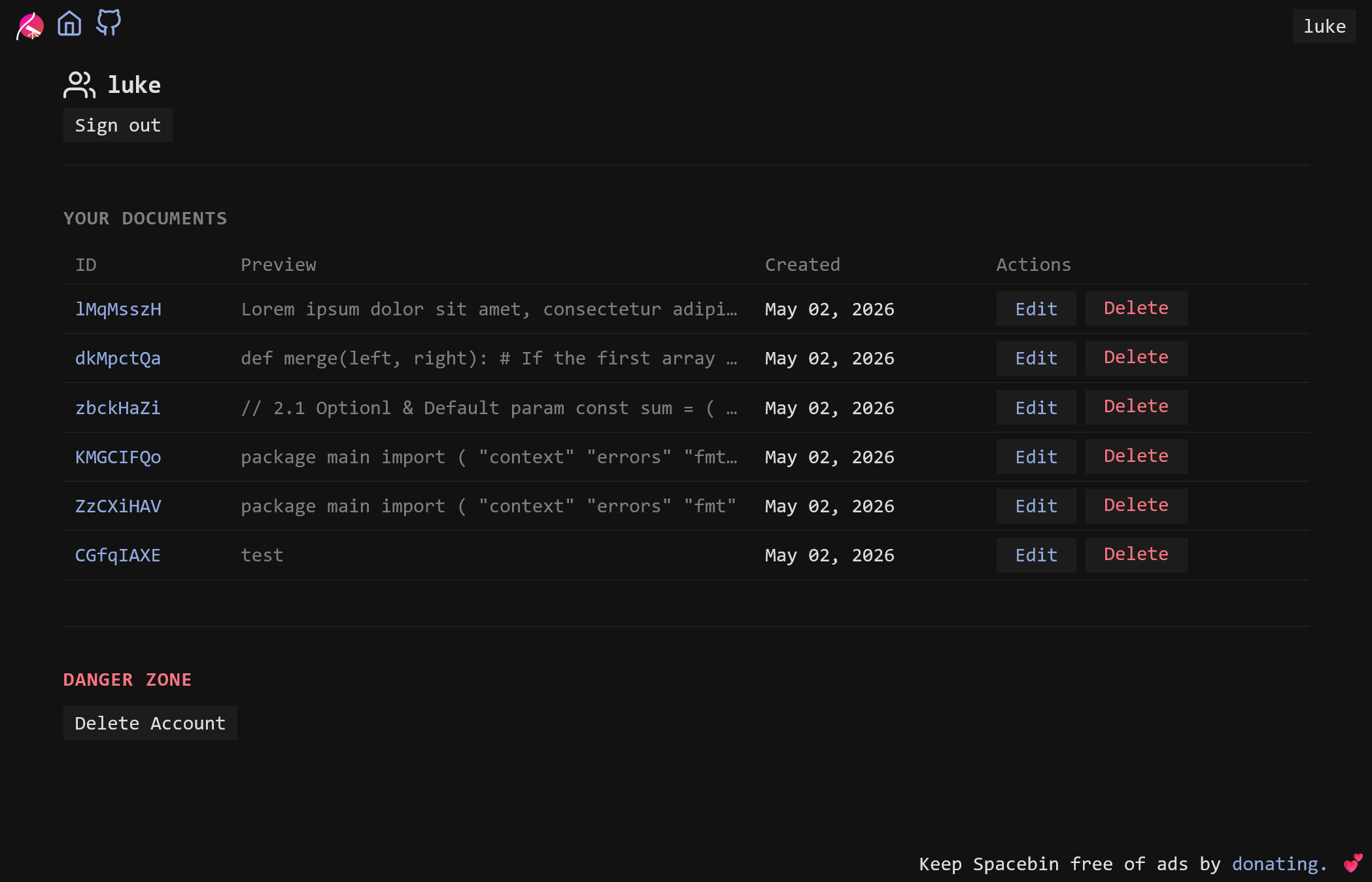Screen dimensions: 1372x882
Task: Delete the zbckHaZi document
Action: coord(1136,406)
